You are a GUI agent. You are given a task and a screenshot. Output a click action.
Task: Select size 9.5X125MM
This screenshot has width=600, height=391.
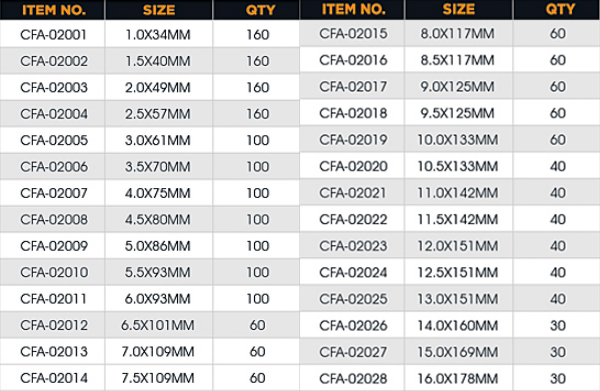(458, 113)
